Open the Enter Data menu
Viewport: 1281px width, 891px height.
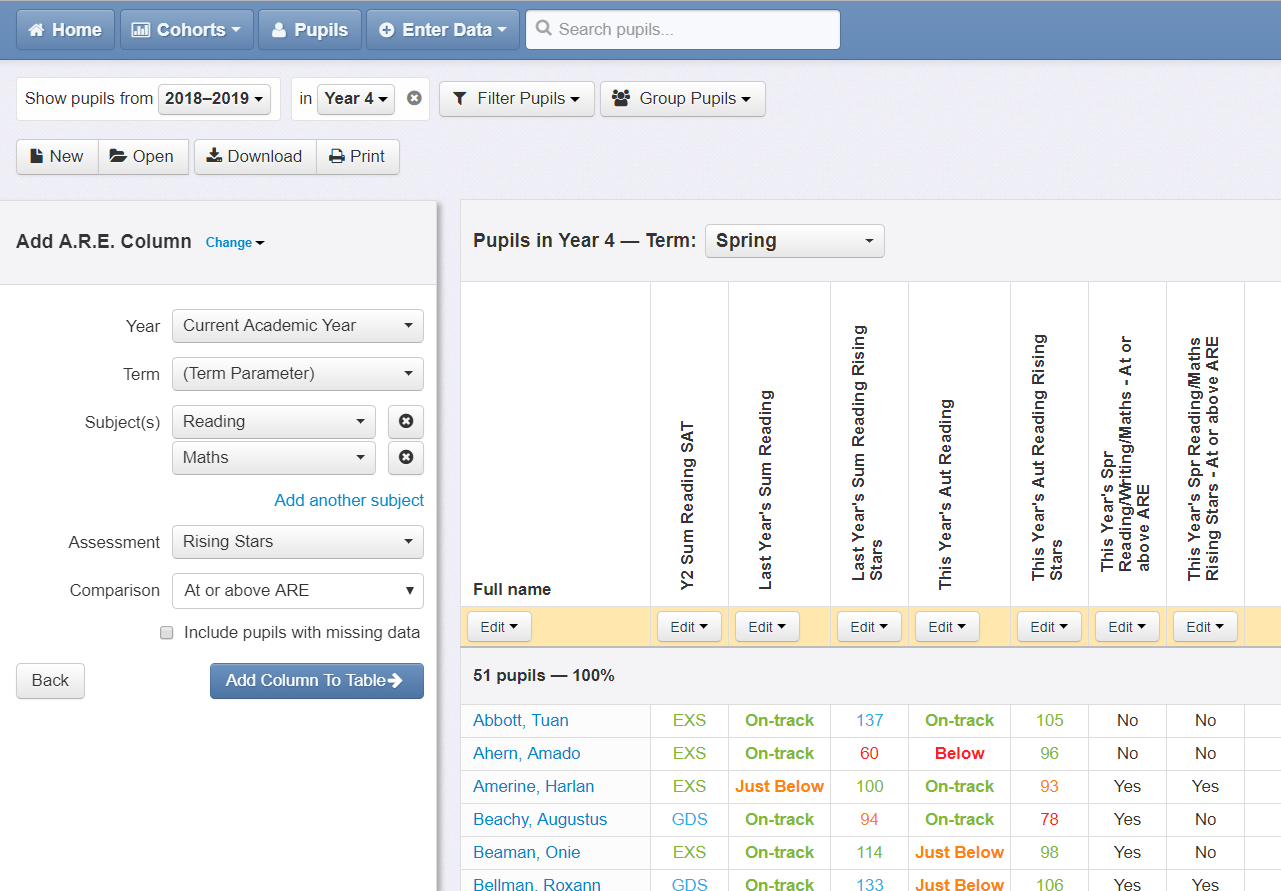(x=443, y=30)
